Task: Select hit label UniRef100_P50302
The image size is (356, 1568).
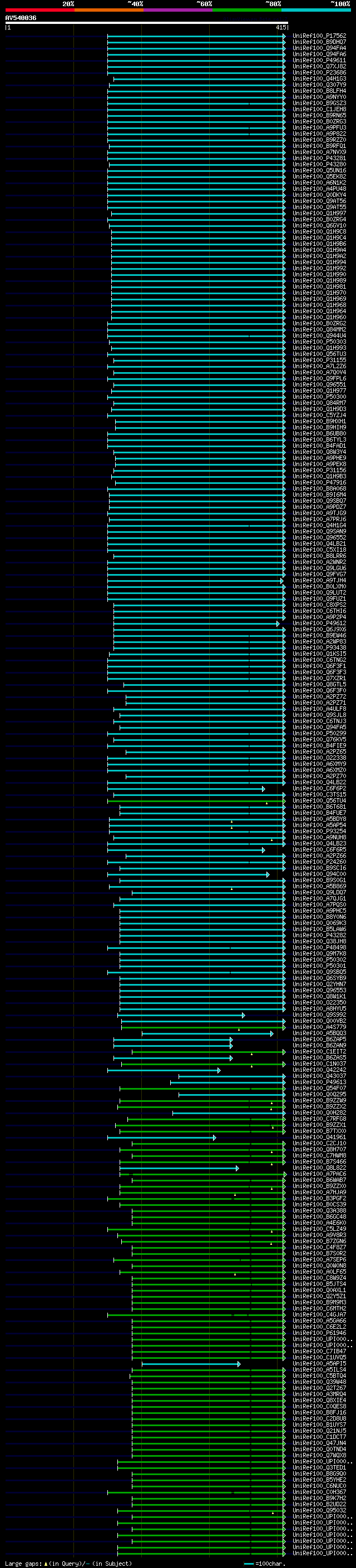Action: coord(319,960)
